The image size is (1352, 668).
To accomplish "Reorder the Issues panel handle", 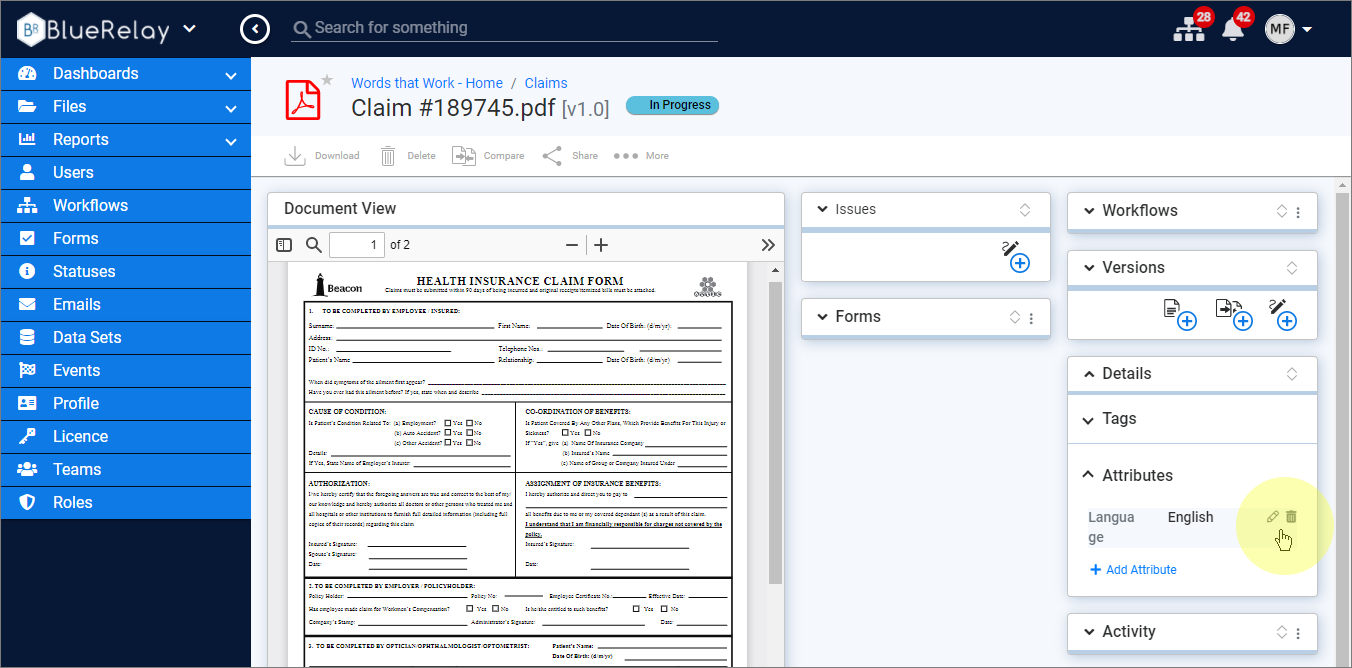I will 1025,210.
